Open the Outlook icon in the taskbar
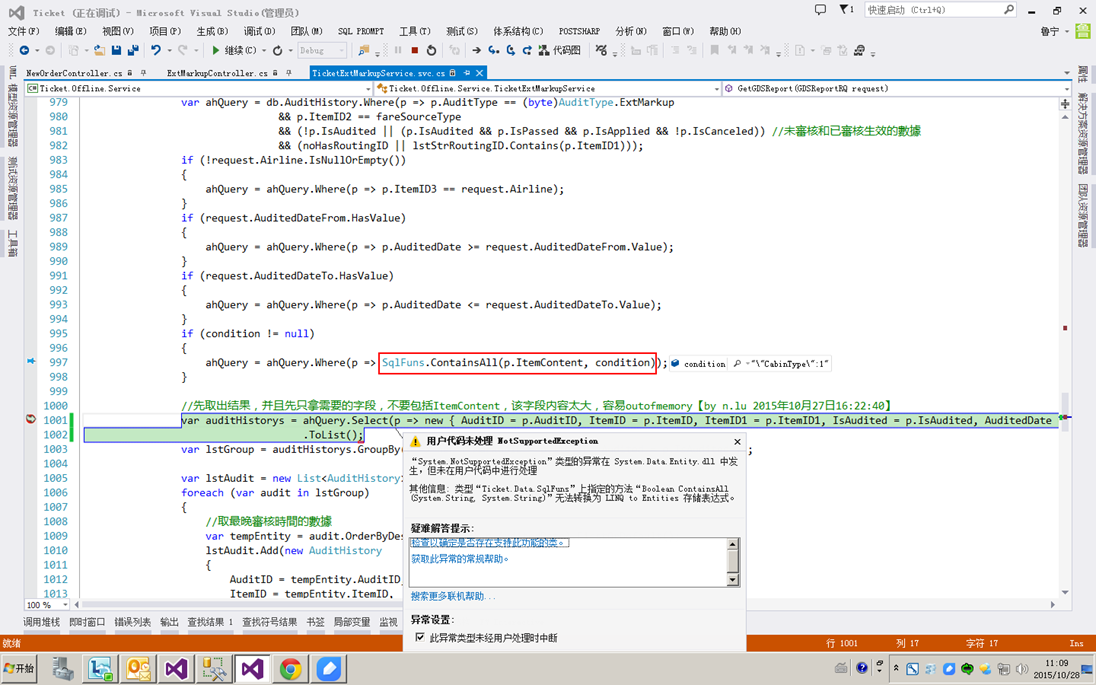This screenshot has height=685, width=1096. tap(138, 669)
